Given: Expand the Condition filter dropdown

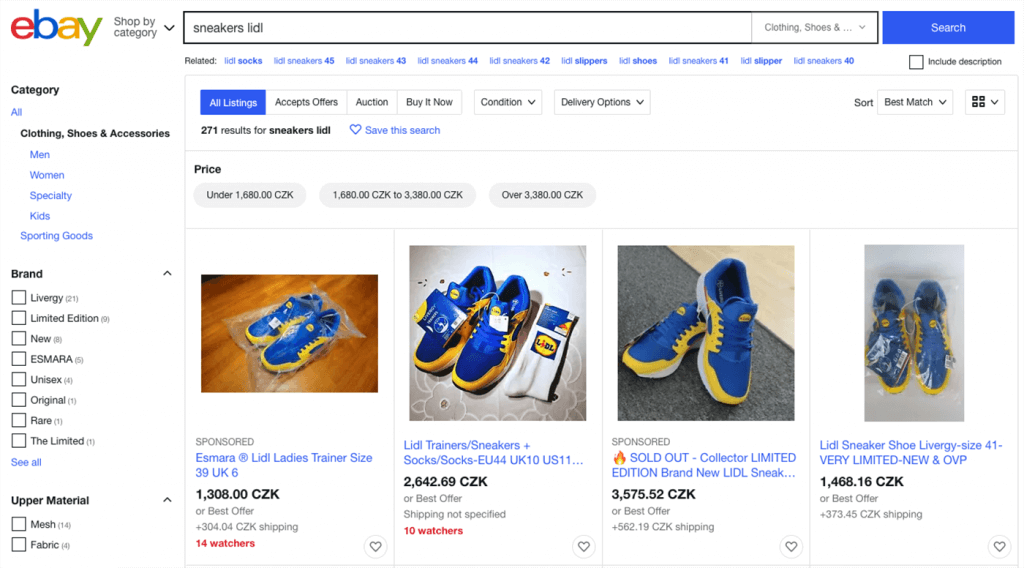Looking at the screenshot, I should (508, 102).
